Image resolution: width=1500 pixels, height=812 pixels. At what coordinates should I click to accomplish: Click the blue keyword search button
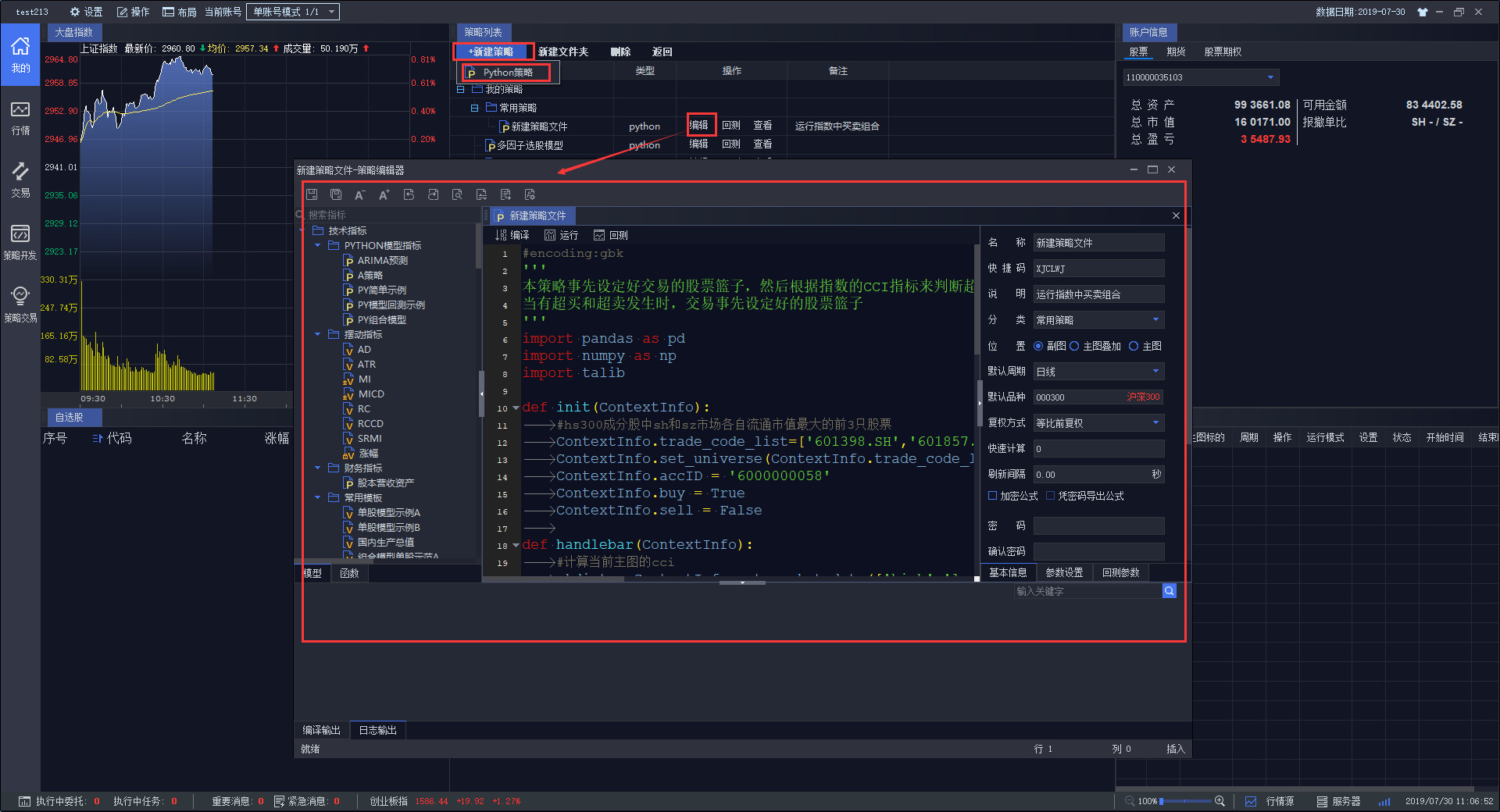tap(1169, 591)
